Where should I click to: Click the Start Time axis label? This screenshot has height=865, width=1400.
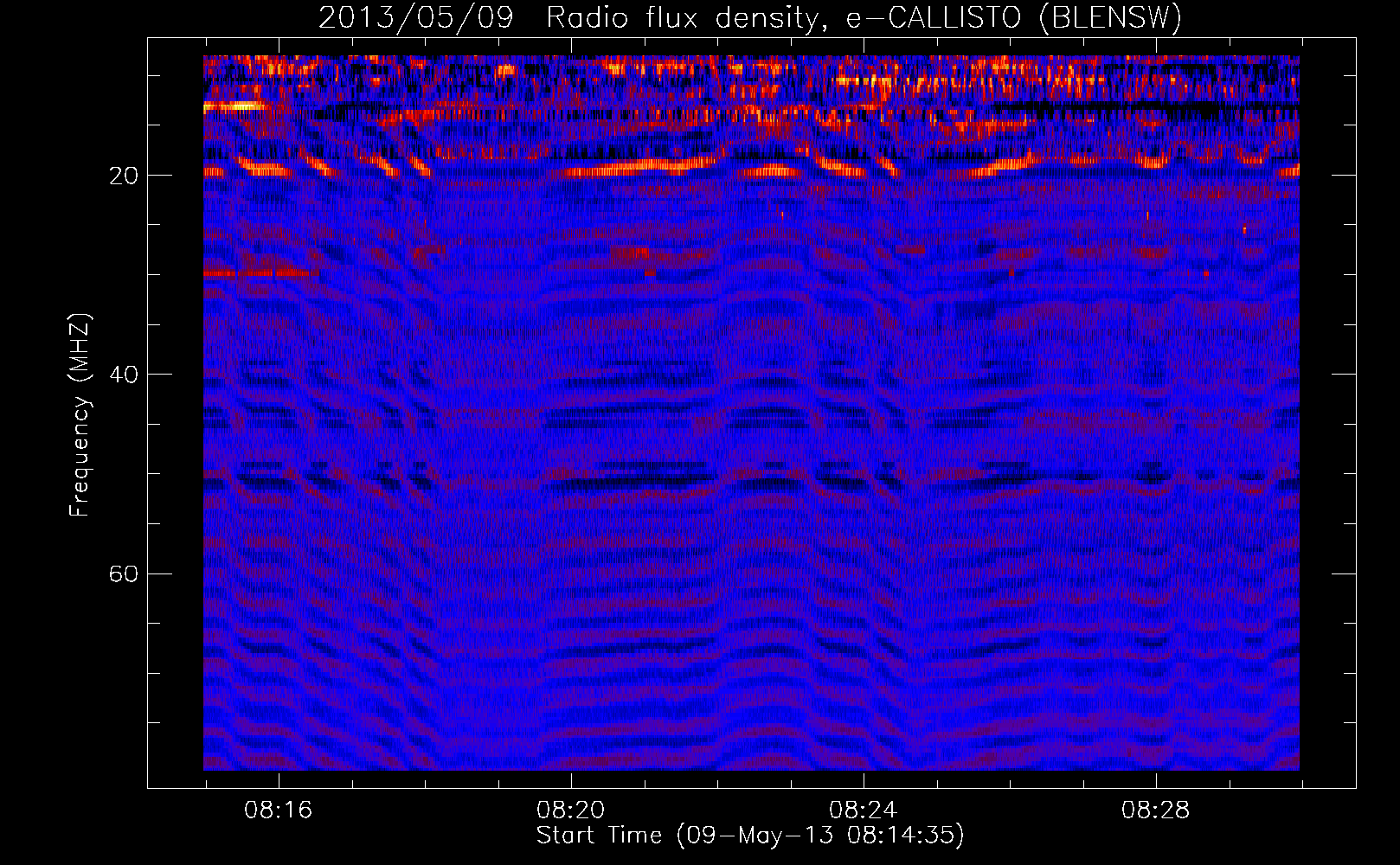click(750, 836)
